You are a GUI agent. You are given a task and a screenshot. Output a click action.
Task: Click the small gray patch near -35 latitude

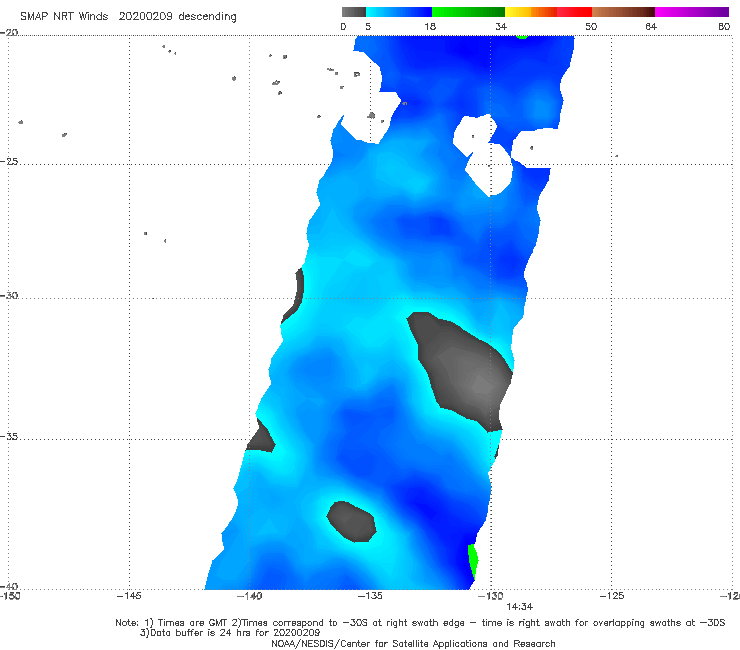coord(261,437)
